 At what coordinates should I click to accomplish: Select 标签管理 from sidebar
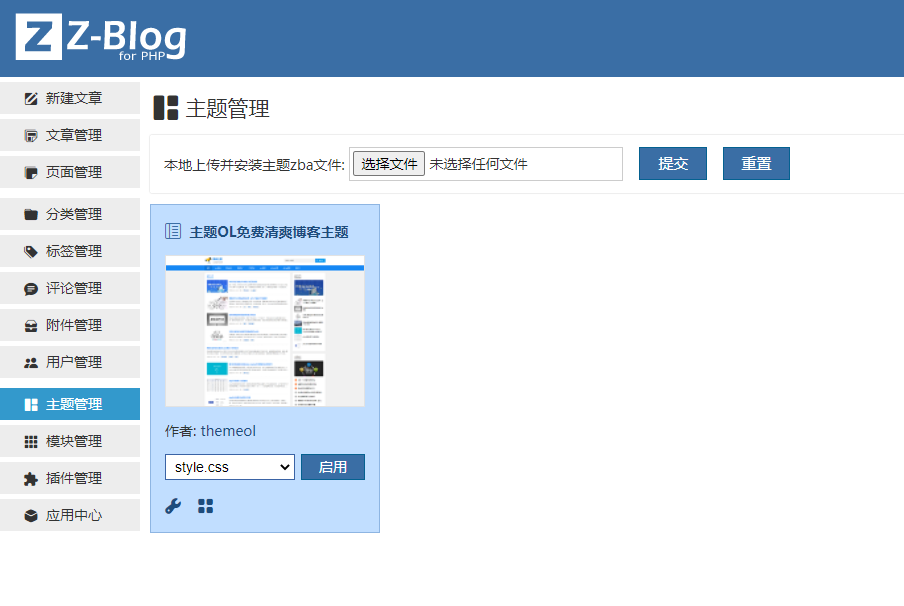click(70, 251)
